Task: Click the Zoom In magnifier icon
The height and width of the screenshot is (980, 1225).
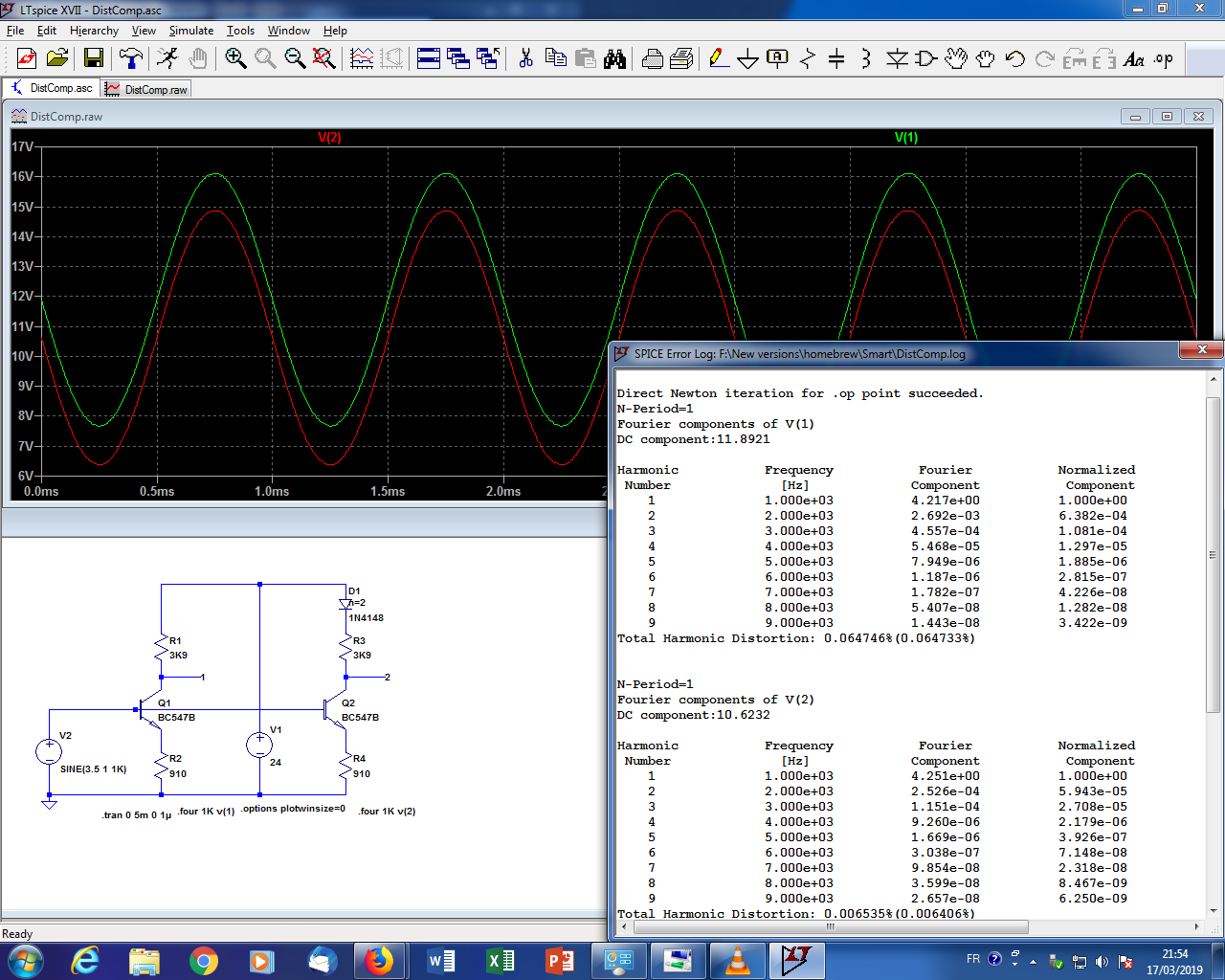Action: (235, 59)
